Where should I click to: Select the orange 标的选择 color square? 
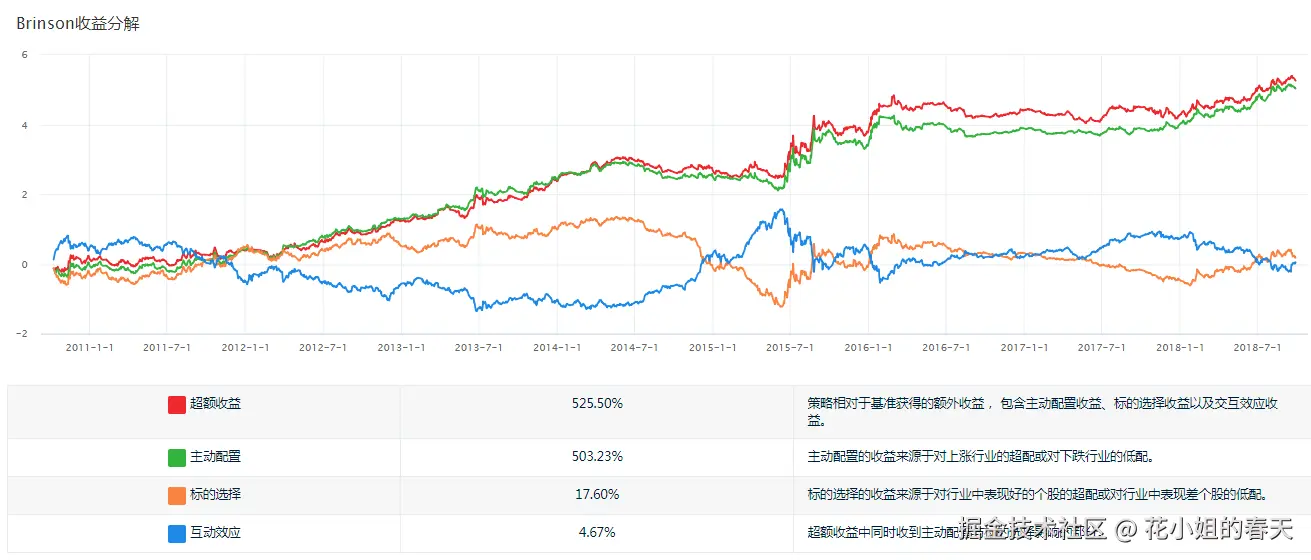[177, 494]
